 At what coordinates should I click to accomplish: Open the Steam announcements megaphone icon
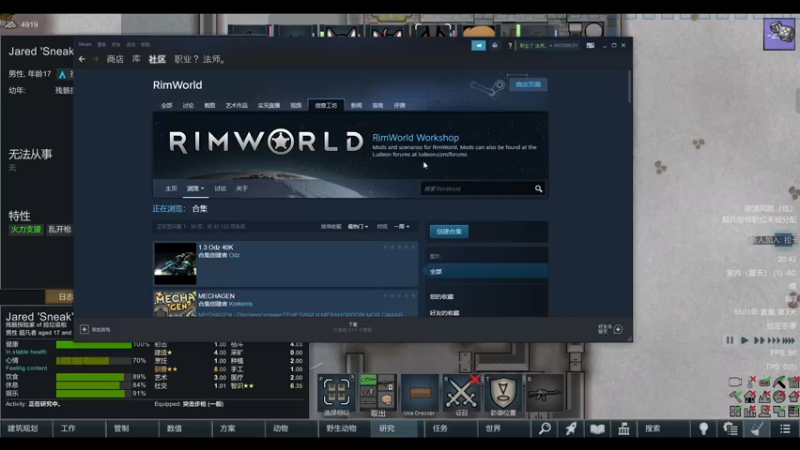click(479, 45)
